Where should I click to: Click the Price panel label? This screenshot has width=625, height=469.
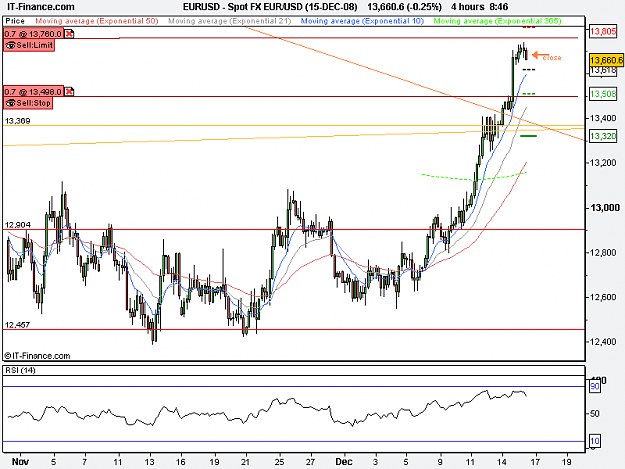15,21
